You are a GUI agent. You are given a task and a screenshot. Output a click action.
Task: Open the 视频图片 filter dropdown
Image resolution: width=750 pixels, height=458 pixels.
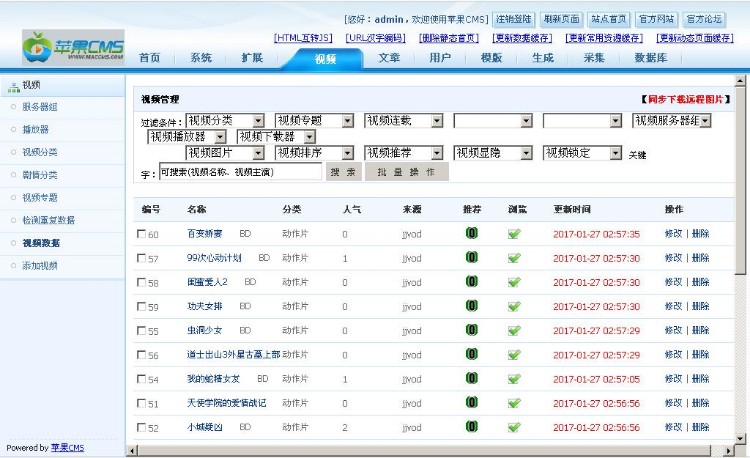[x=225, y=153]
